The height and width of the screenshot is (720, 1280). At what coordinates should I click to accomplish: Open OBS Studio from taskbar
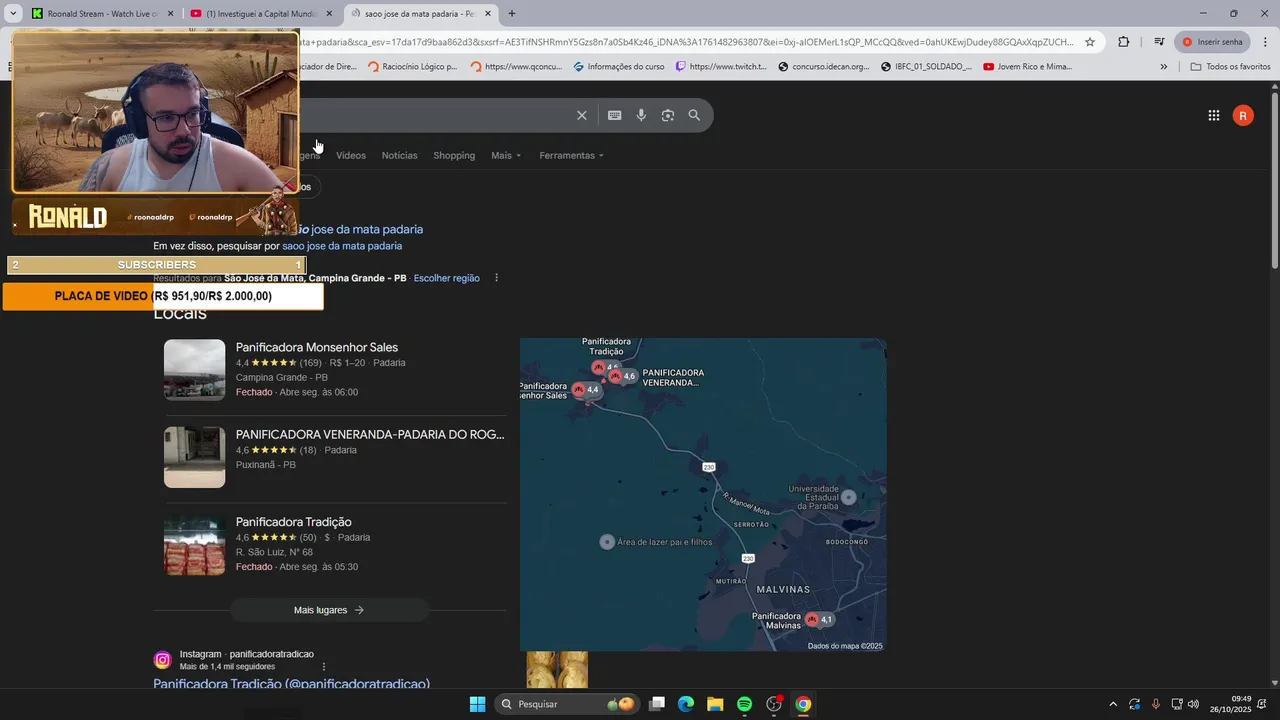(x=774, y=704)
